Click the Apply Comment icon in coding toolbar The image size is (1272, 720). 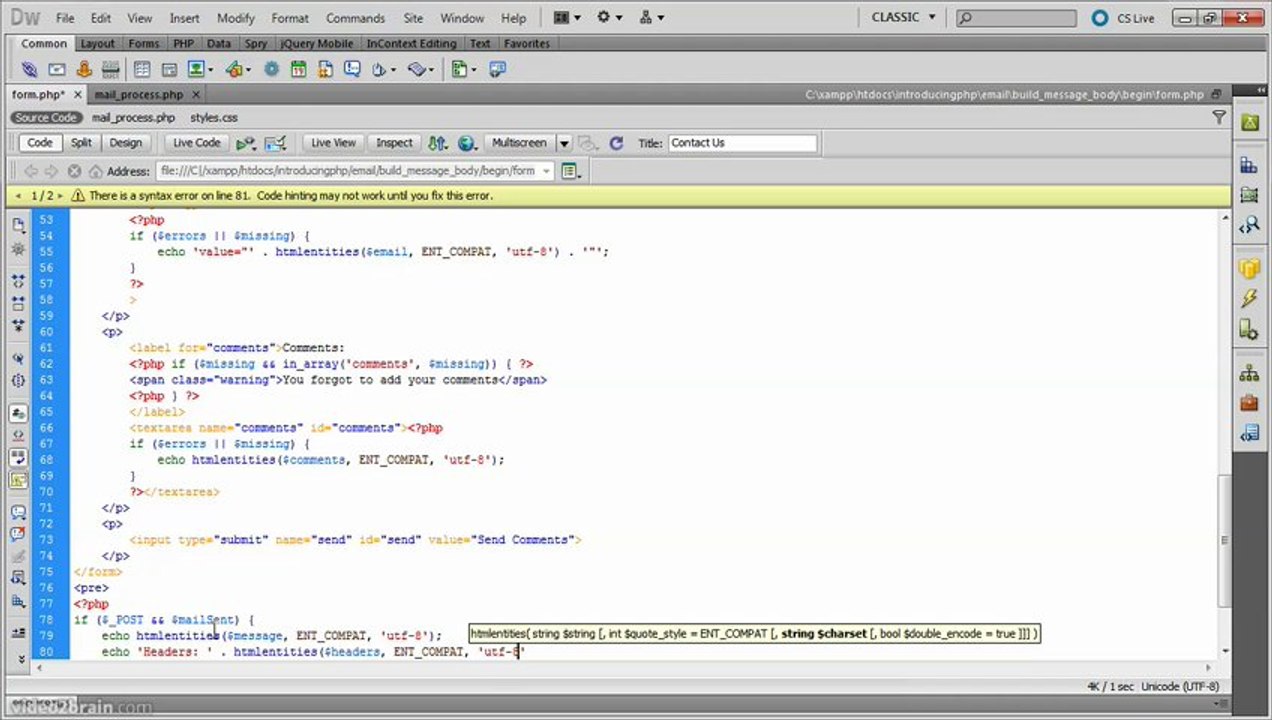point(18,512)
